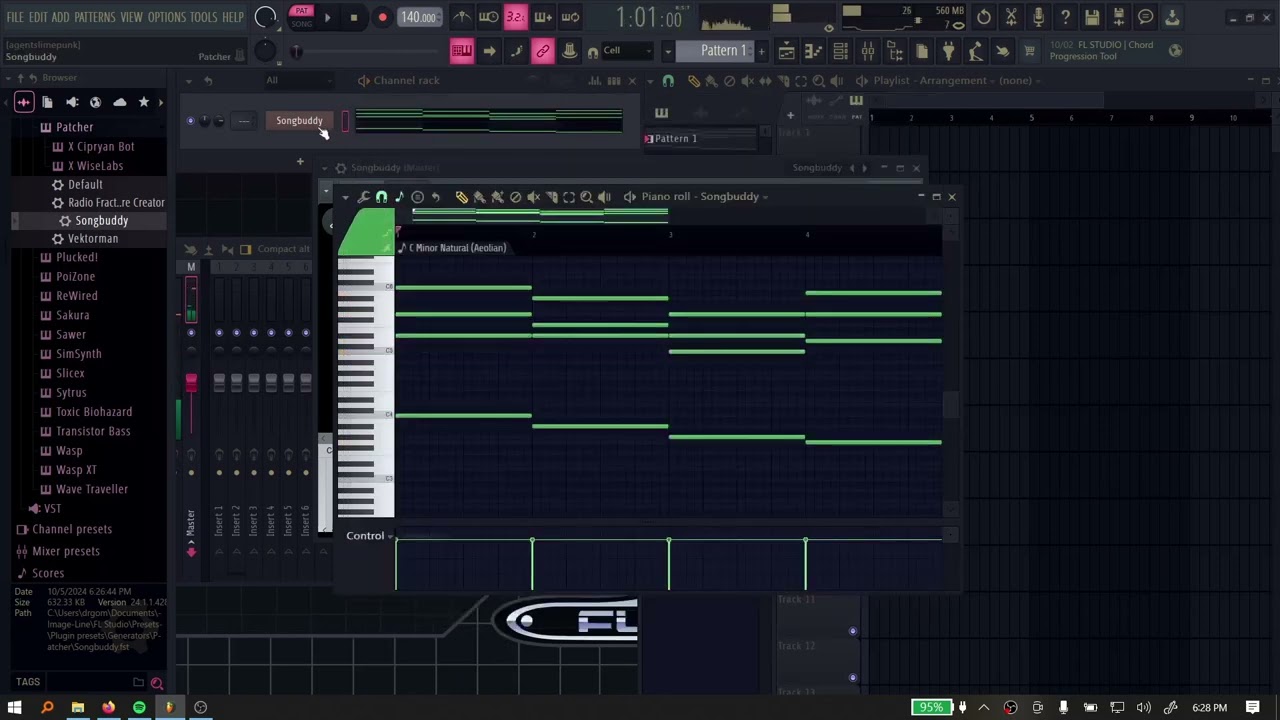Click the export download icon in top toolbar
The height and width of the screenshot is (720, 1280).
tap(1172, 17)
